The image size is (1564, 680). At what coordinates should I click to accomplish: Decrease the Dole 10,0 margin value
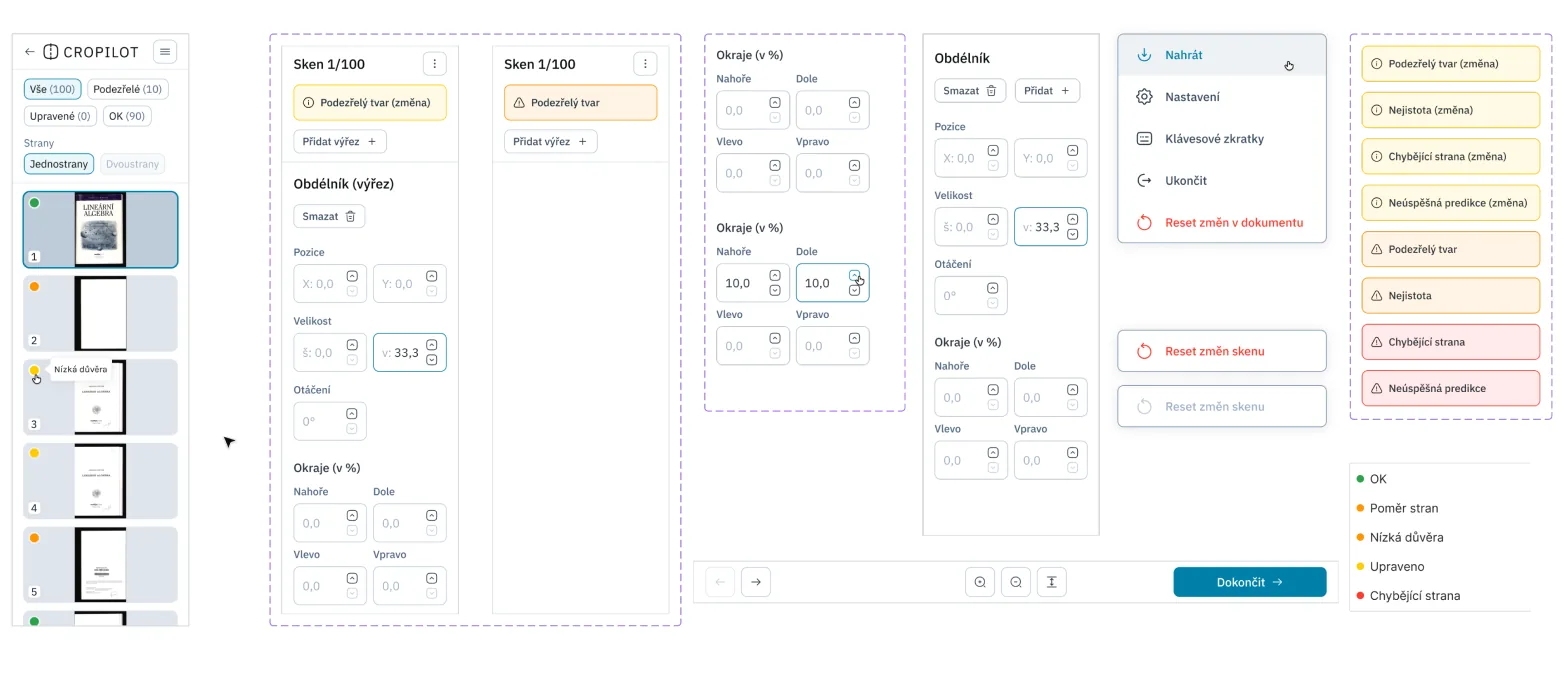click(x=854, y=290)
